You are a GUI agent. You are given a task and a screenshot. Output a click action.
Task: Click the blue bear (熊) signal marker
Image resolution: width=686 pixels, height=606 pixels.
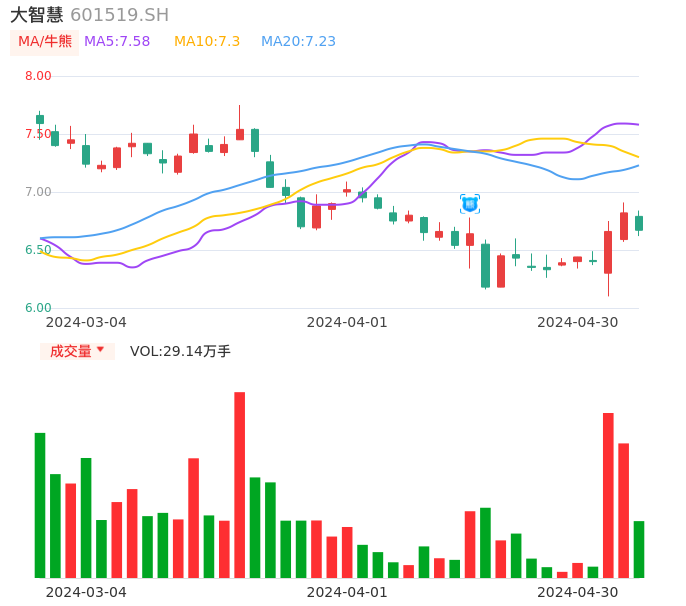point(469,204)
